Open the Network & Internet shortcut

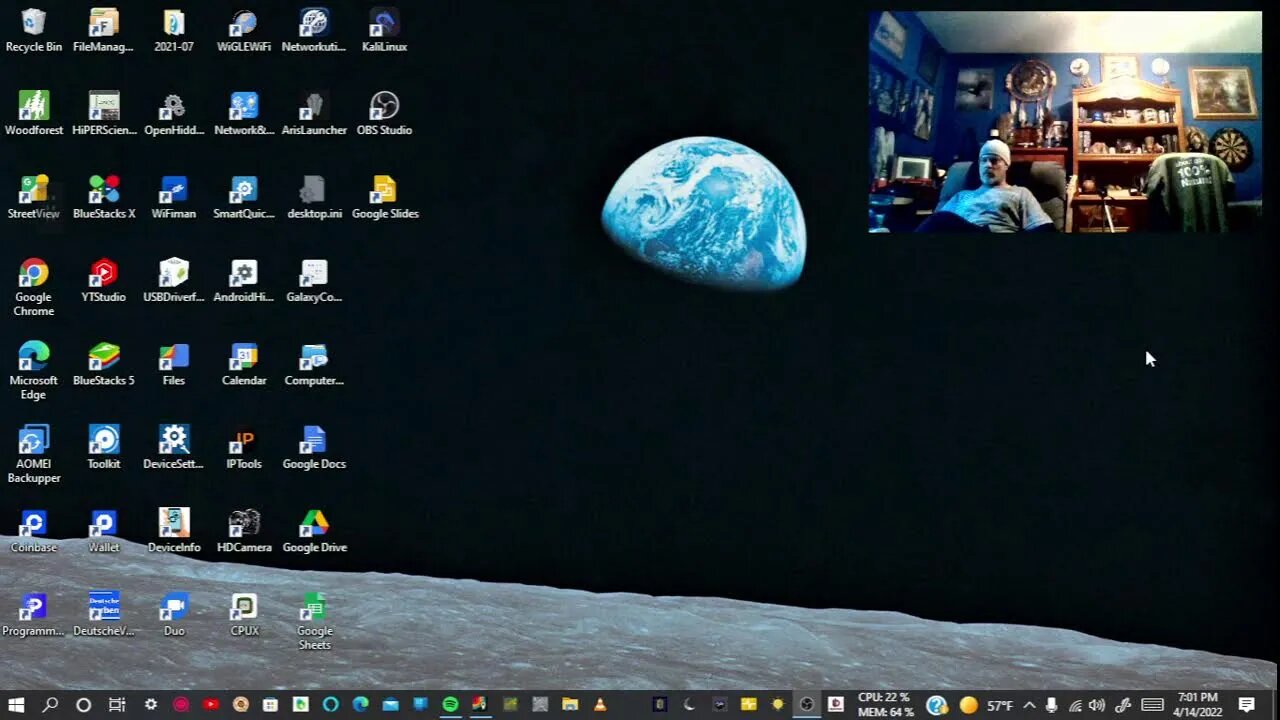(x=244, y=113)
